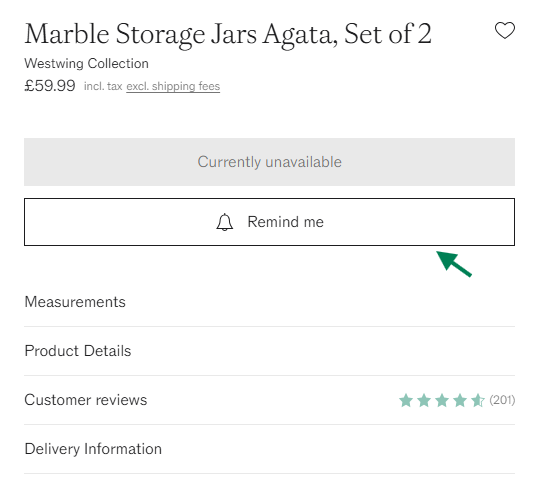The width and height of the screenshot is (545, 484).
Task: Click the third rating star
Action: (442, 400)
